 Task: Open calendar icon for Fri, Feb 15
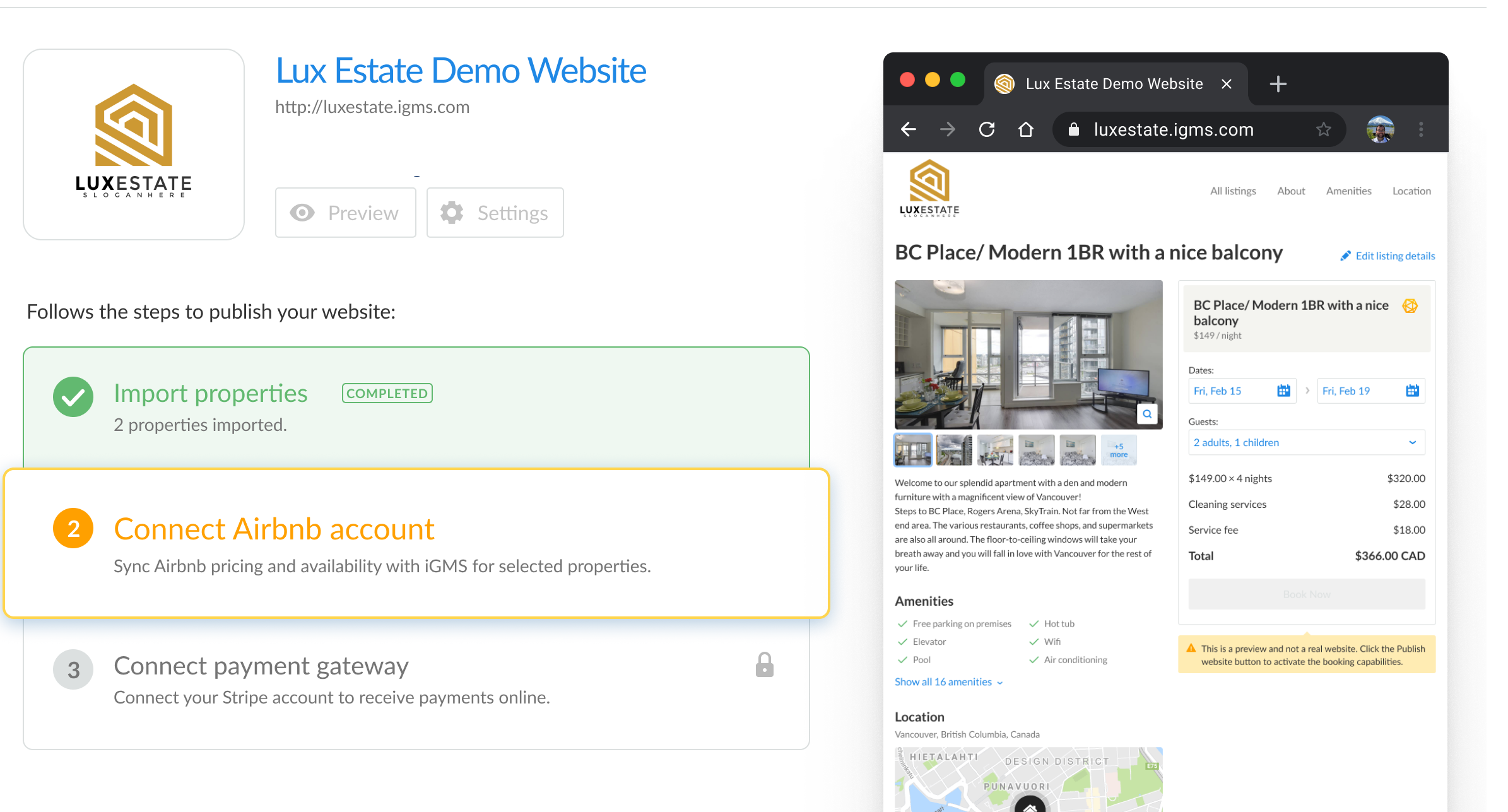(x=1283, y=391)
